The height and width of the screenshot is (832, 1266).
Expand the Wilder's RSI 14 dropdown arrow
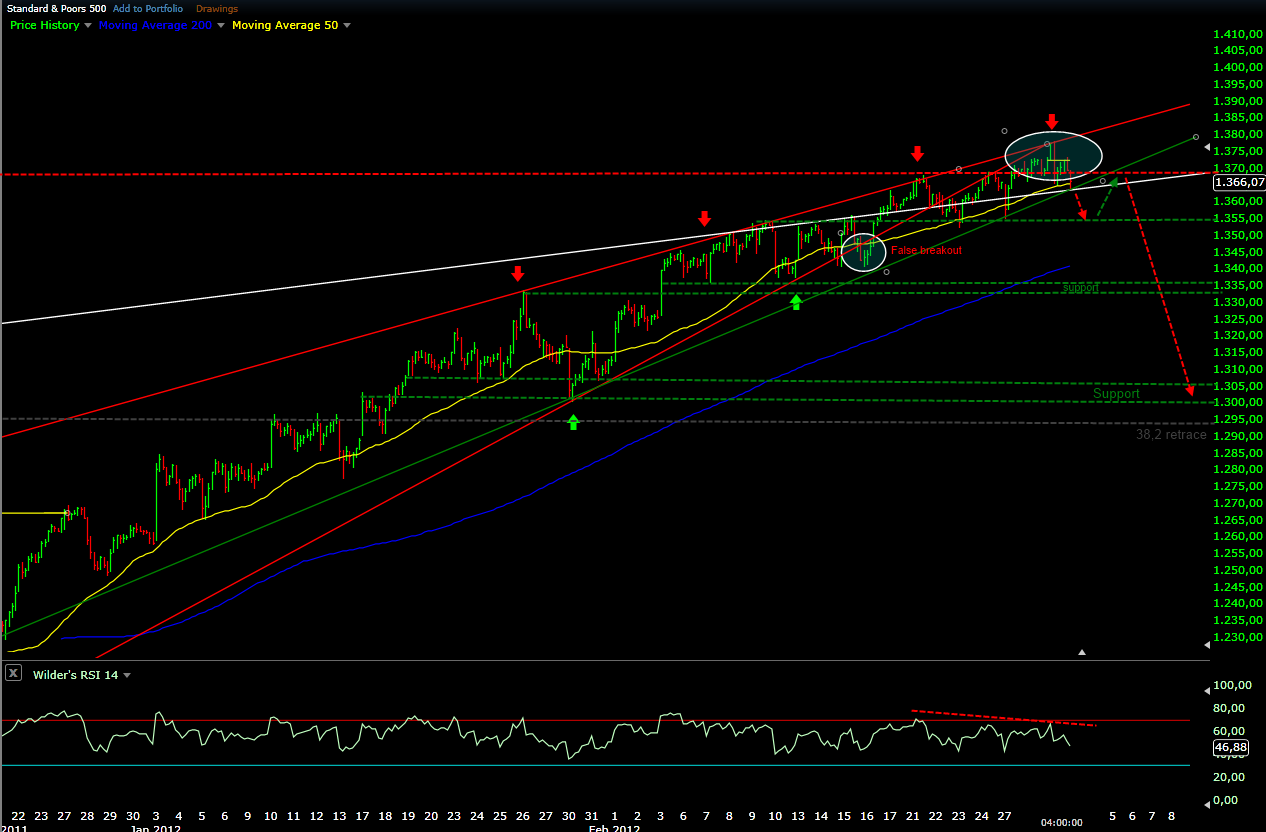click(x=127, y=675)
